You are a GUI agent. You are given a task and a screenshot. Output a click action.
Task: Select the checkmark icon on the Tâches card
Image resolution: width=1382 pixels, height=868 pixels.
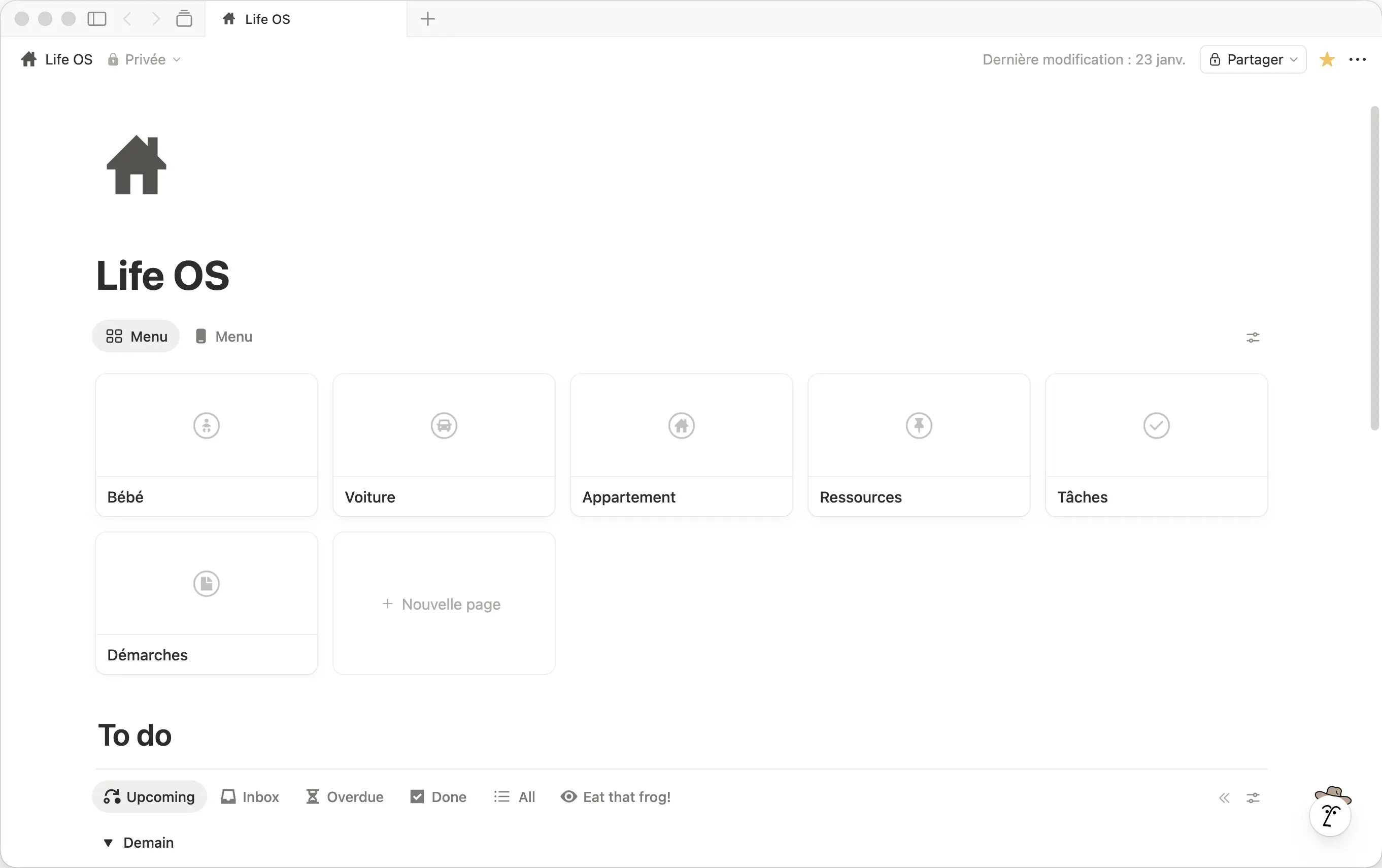coord(1156,425)
